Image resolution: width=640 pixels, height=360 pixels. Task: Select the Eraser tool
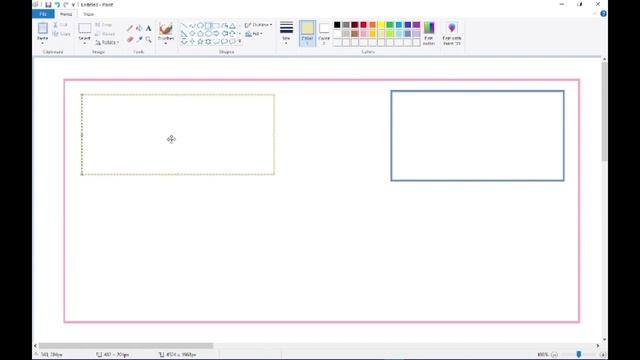(x=130, y=39)
